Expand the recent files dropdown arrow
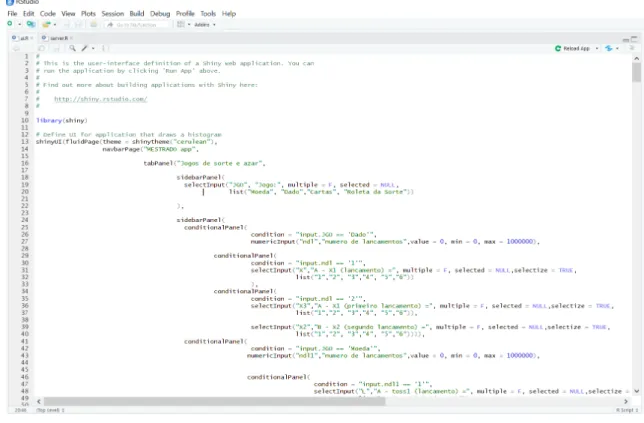Screen dimensions: 644x423 coord(55,25)
